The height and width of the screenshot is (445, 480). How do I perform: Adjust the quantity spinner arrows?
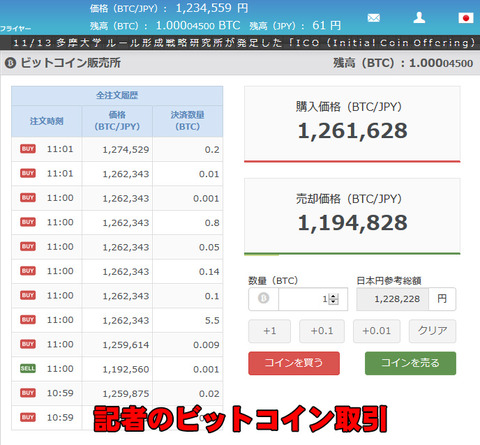tap(334, 299)
